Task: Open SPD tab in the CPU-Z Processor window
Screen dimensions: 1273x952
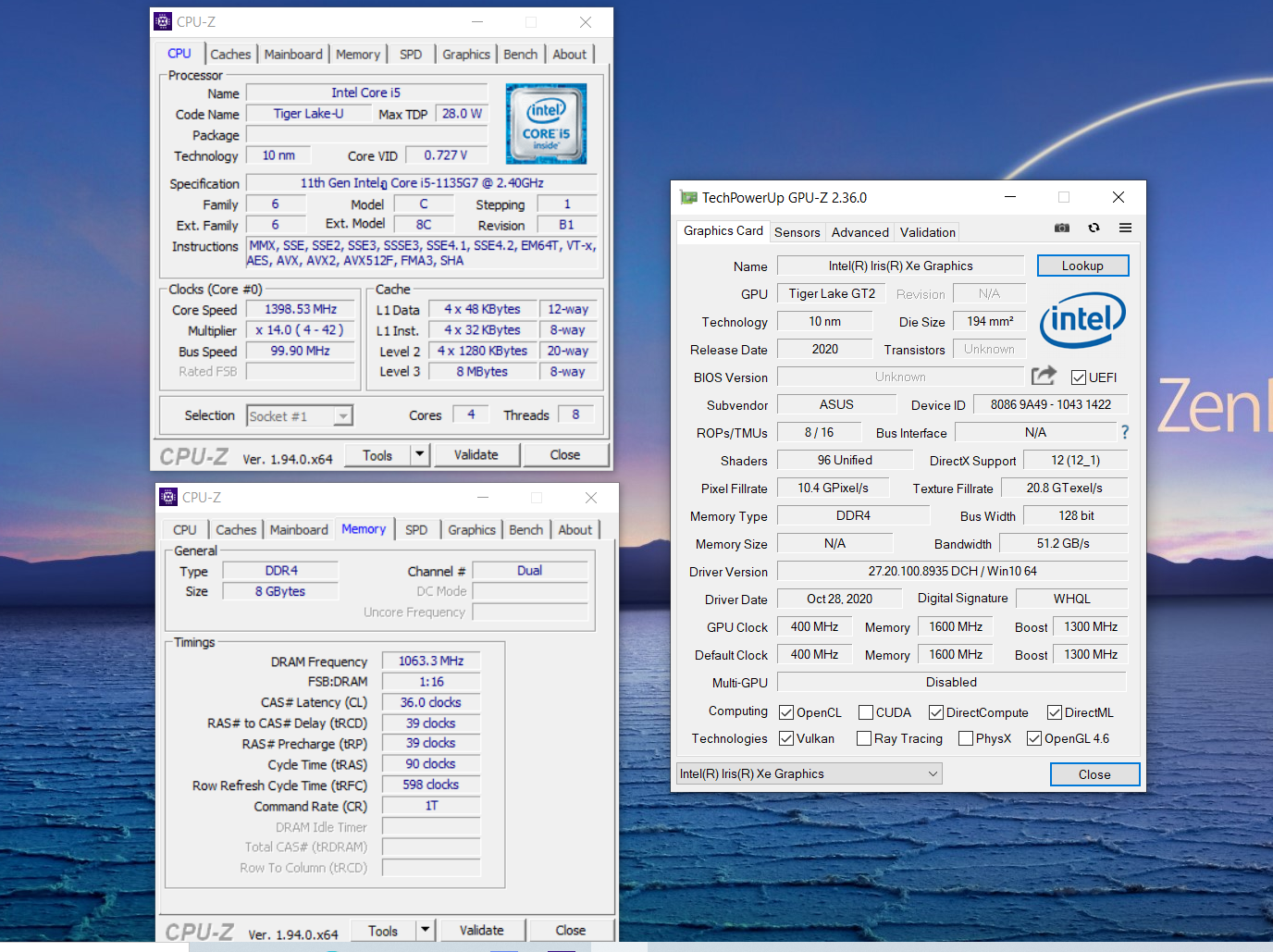Action: (x=411, y=55)
